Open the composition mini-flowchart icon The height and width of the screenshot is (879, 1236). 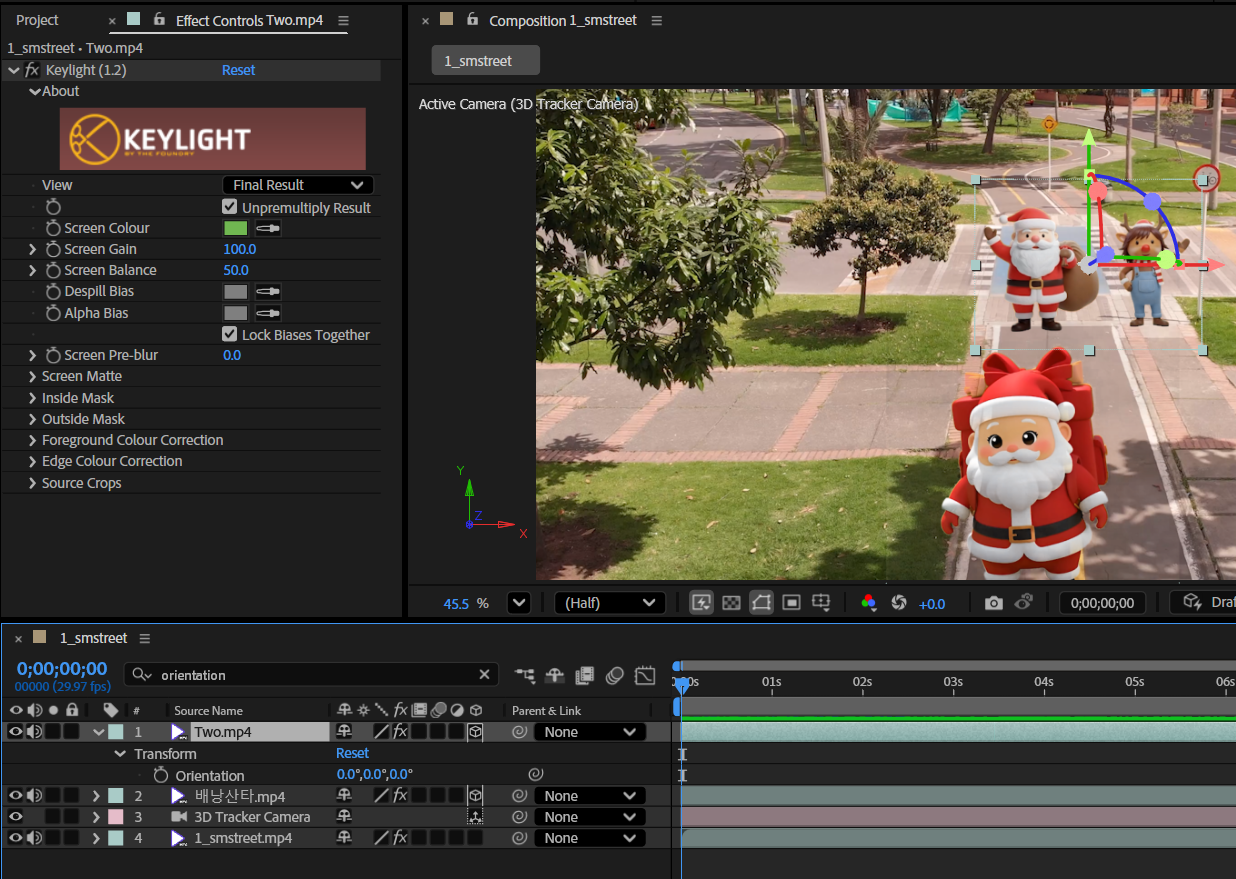tap(525, 676)
